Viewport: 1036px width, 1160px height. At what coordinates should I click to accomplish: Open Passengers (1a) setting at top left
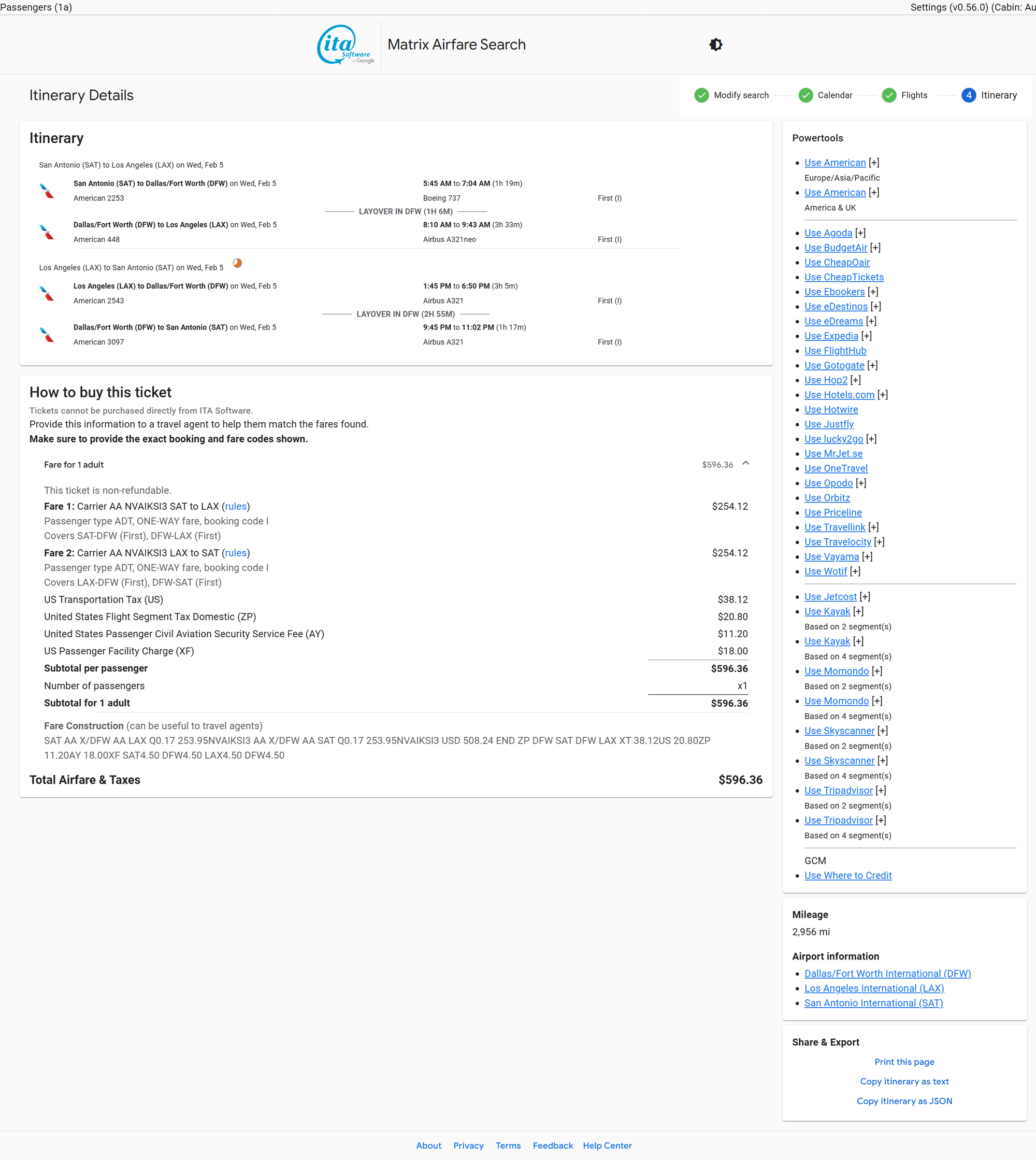(x=36, y=7)
